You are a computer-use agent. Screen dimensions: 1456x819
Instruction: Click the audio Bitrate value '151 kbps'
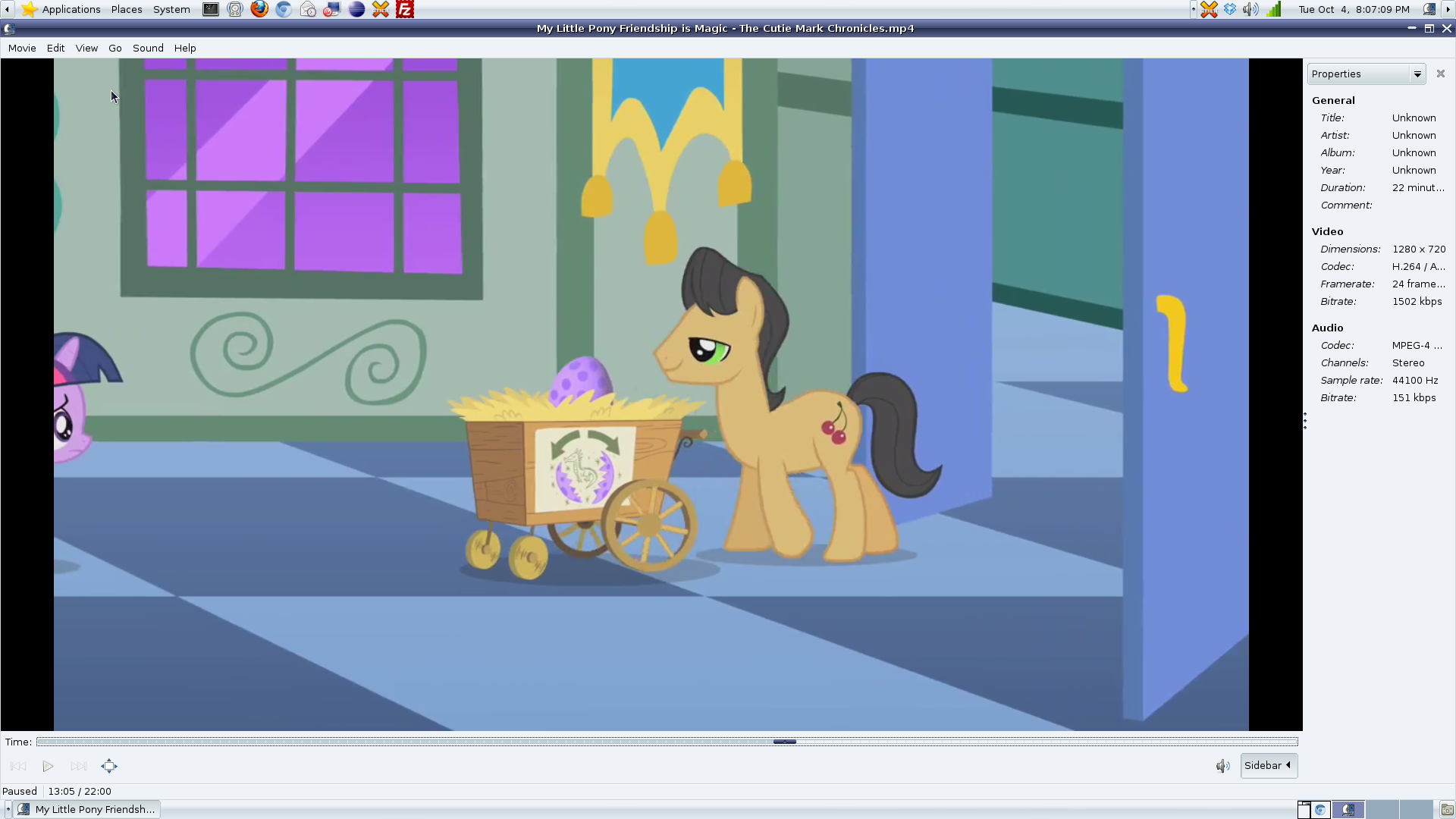pyautogui.click(x=1414, y=397)
